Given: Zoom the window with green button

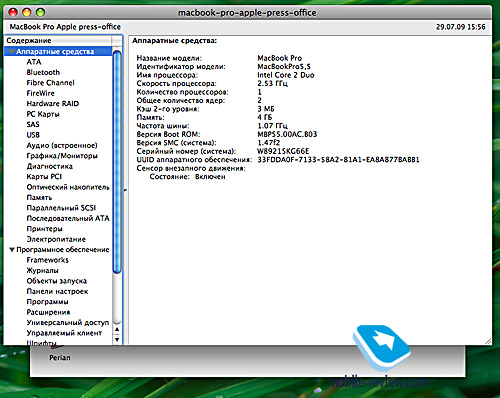Looking at the screenshot, I should [40, 13].
